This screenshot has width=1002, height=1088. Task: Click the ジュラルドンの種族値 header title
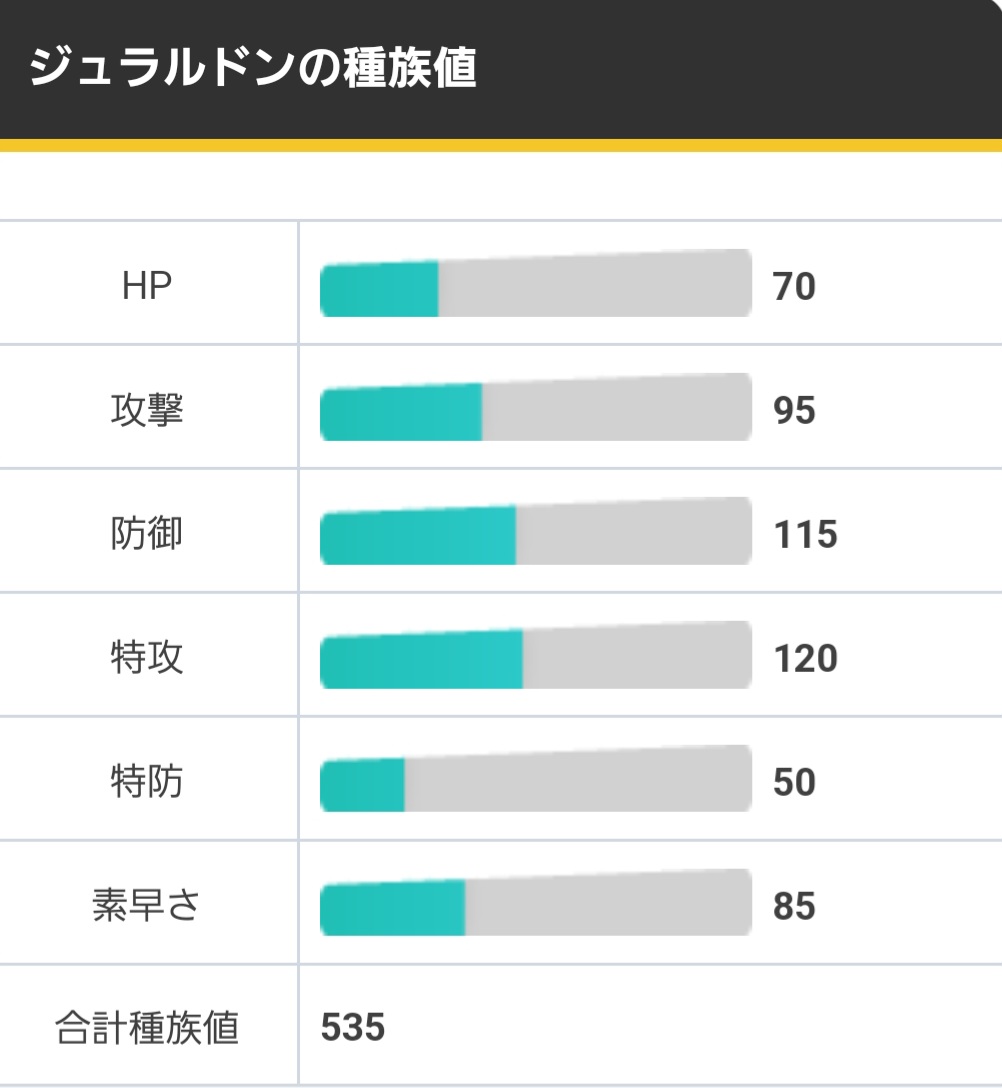point(253,68)
